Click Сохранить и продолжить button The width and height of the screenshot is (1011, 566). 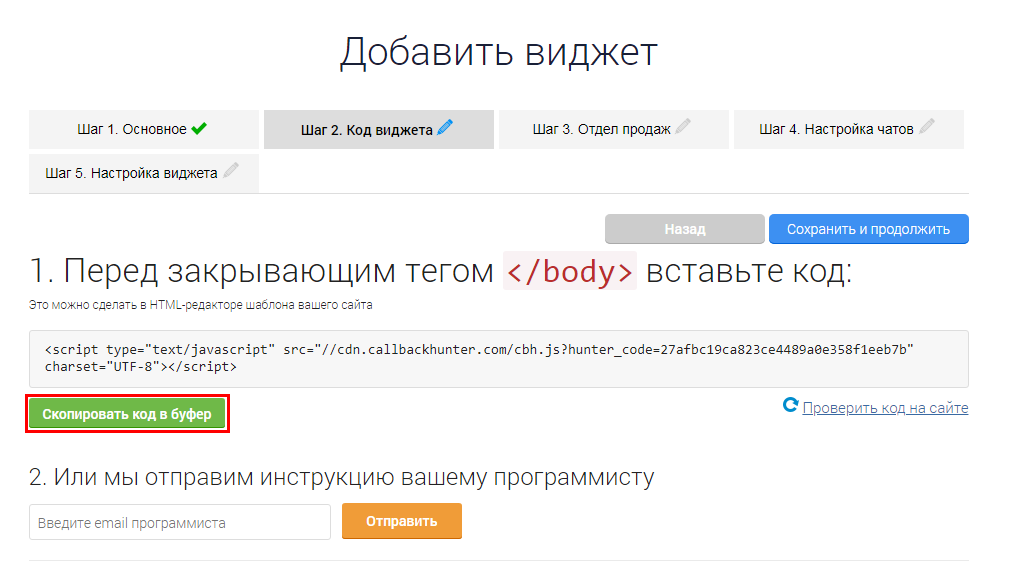click(x=869, y=229)
